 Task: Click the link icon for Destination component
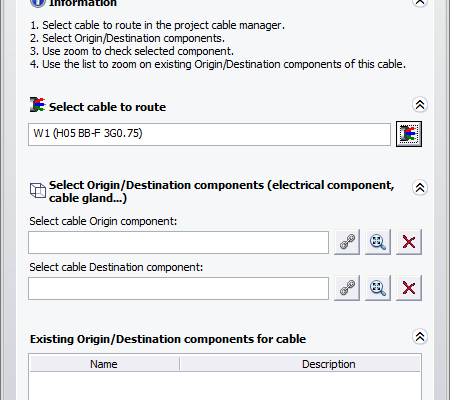347,288
